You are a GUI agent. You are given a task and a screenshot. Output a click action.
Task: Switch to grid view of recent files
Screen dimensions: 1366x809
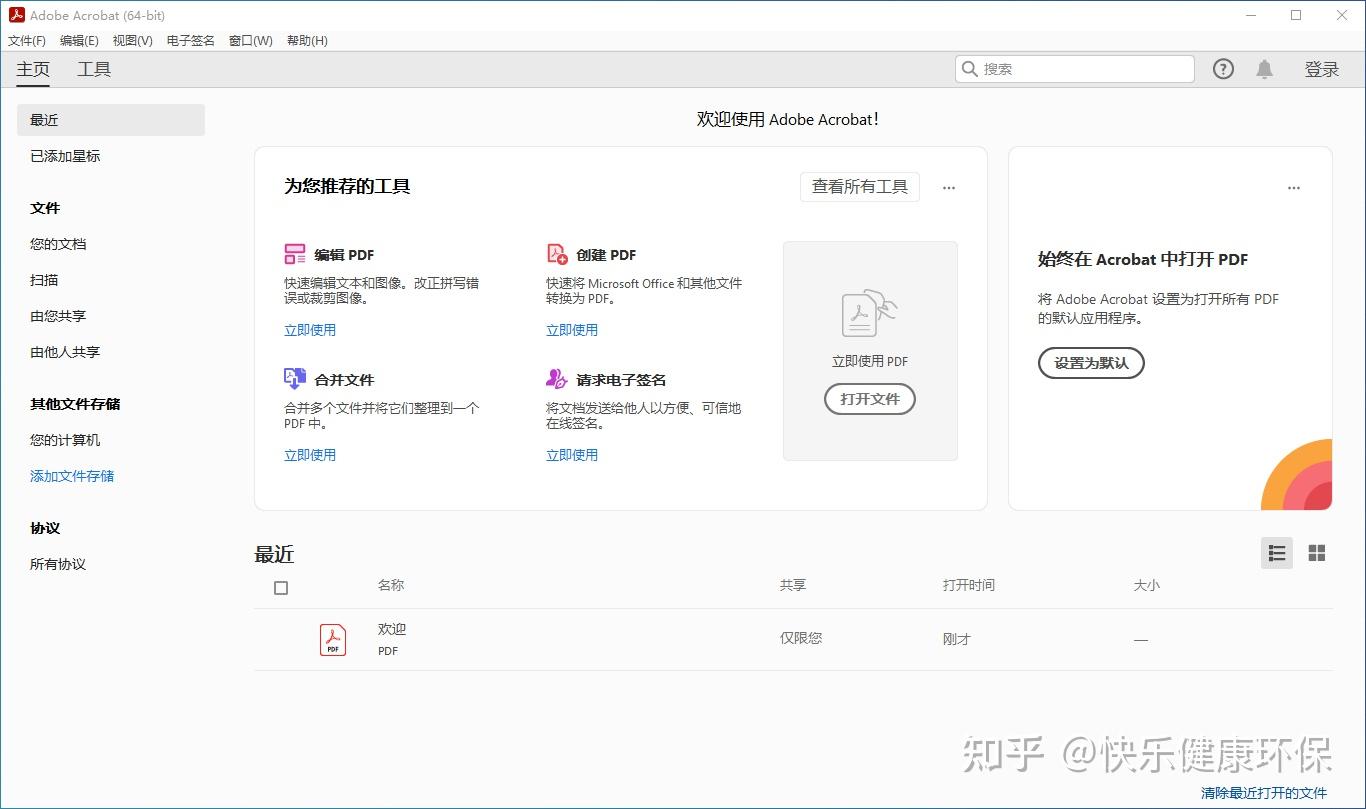(x=1316, y=552)
